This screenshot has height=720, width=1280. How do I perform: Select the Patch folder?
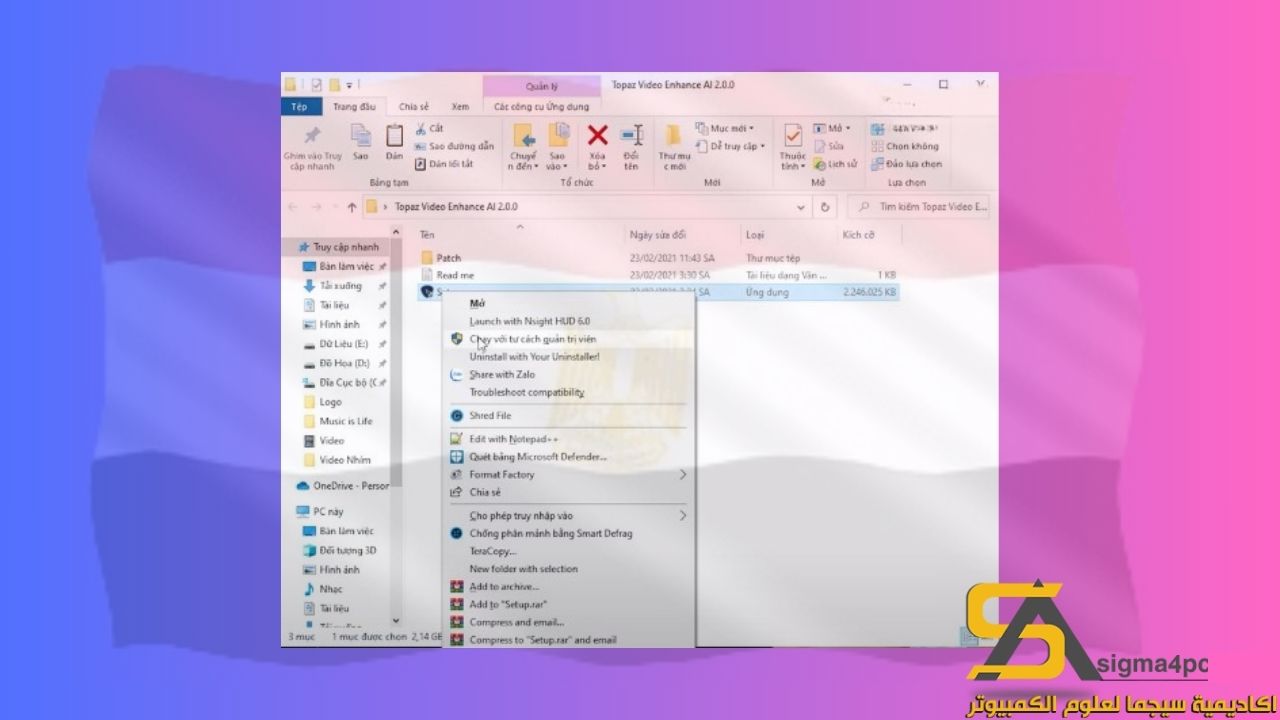pos(448,258)
